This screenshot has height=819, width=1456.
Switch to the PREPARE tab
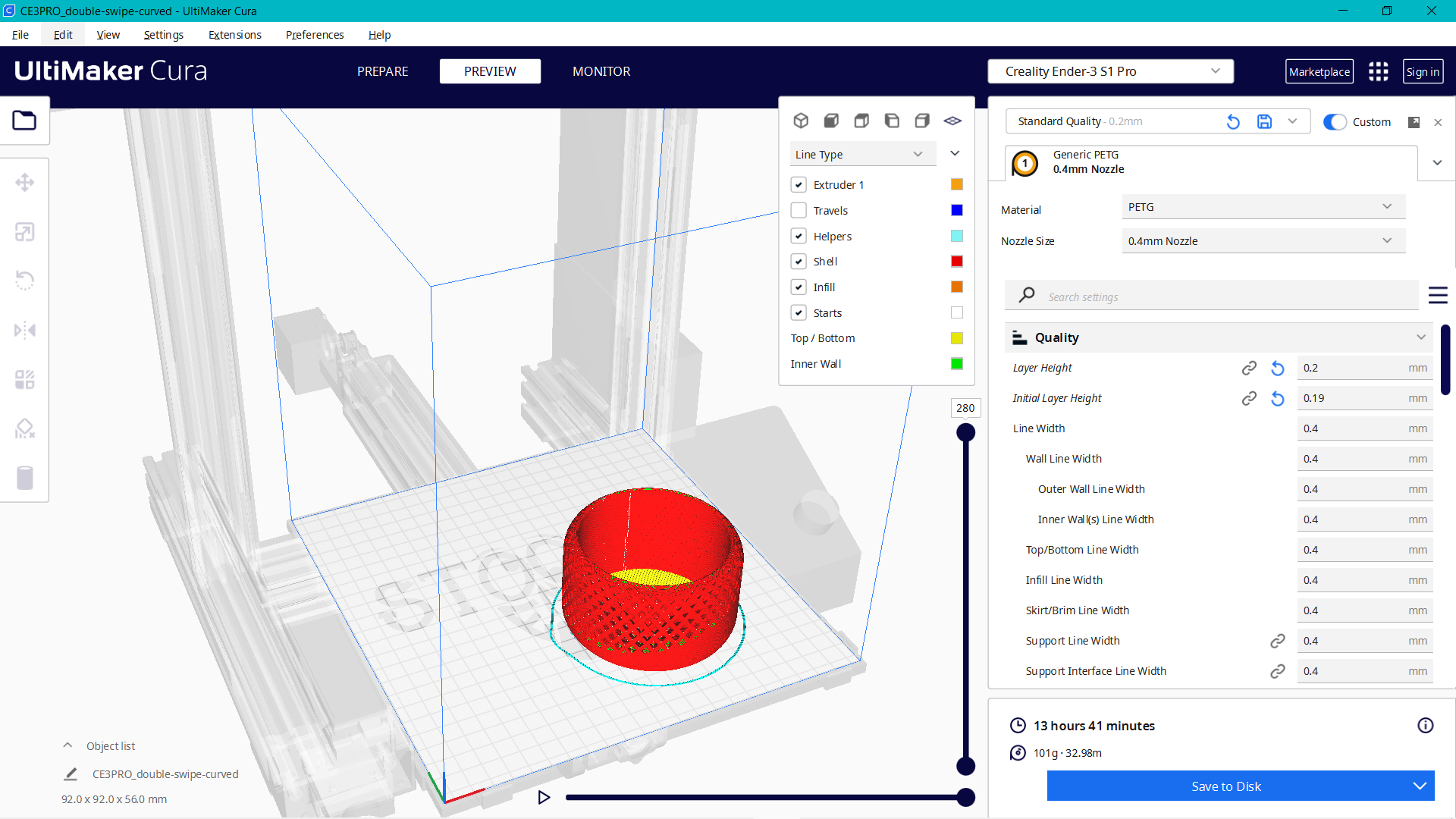(x=382, y=71)
